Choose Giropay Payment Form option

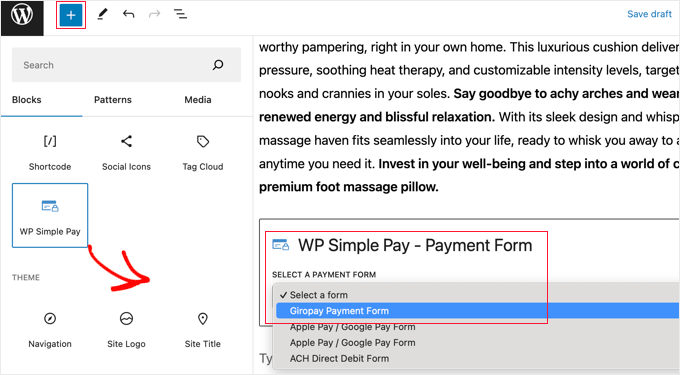pos(477,311)
